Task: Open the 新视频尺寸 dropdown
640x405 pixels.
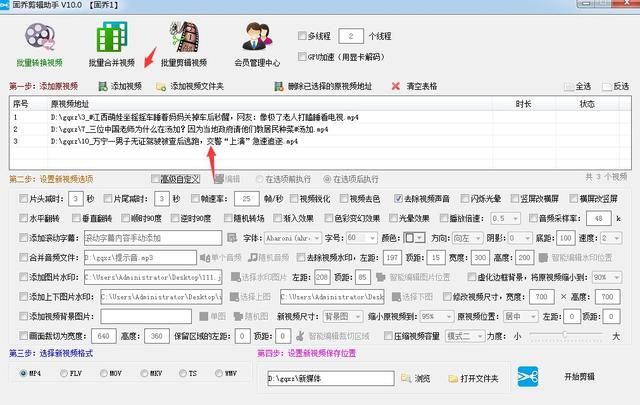Action: pyautogui.click(x=342, y=316)
